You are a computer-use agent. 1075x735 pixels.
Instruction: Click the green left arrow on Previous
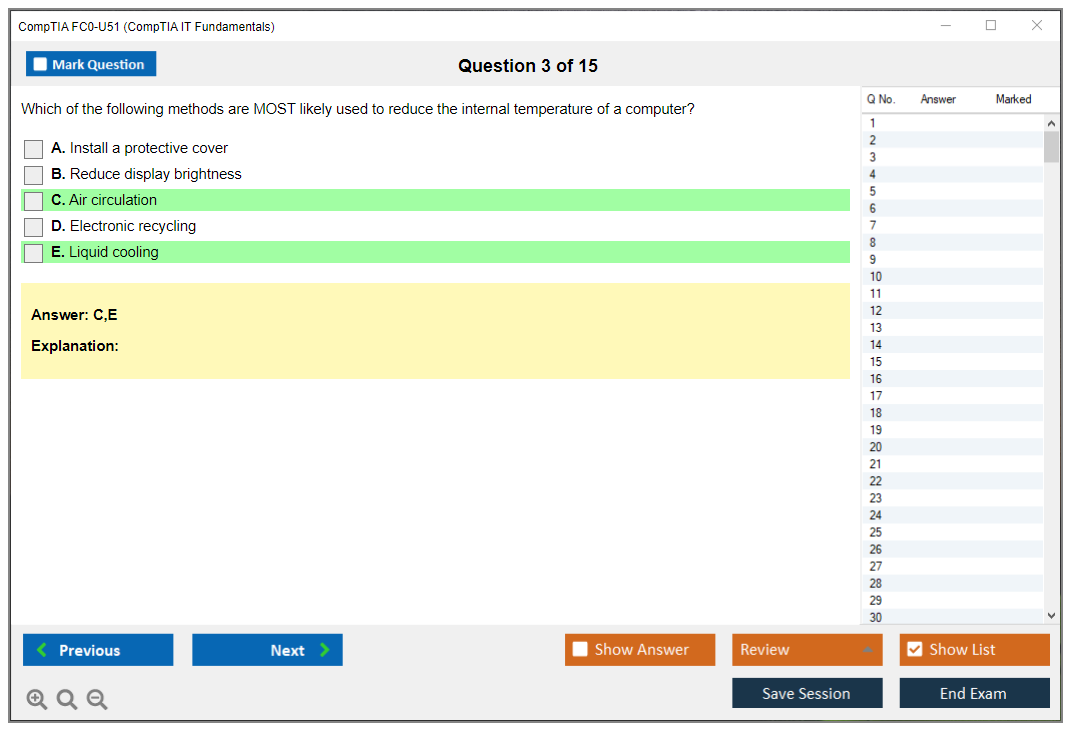pos(42,650)
